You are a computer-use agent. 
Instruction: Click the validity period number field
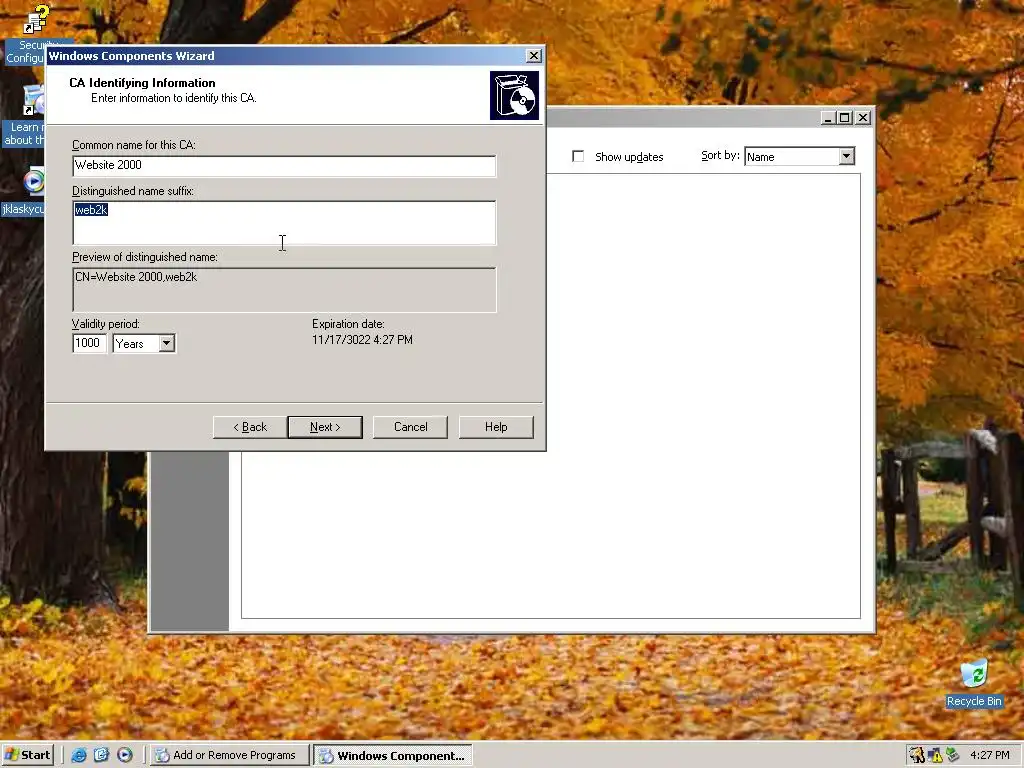coord(89,344)
